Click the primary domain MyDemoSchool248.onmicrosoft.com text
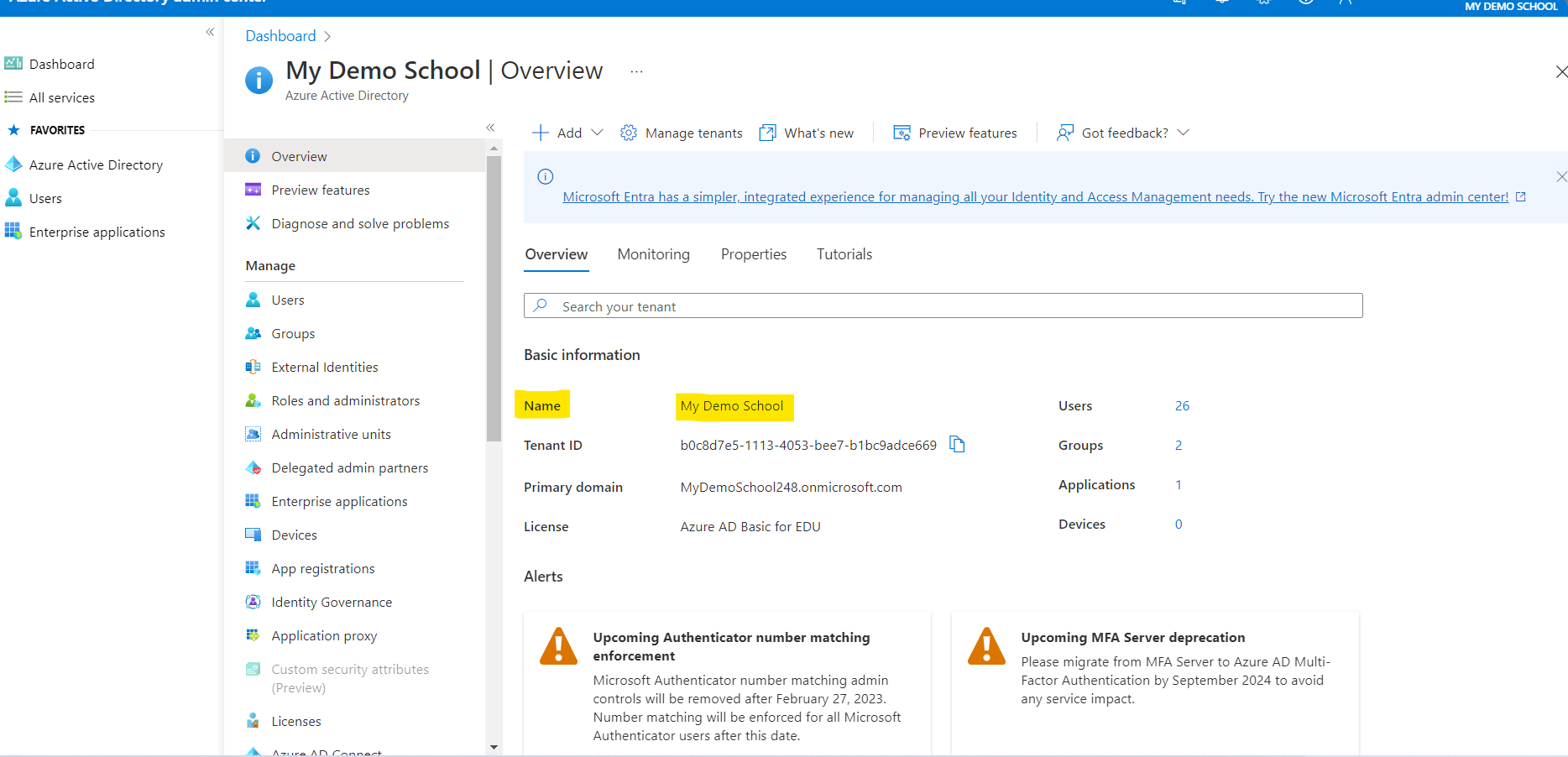The image size is (1568, 757). point(791,488)
